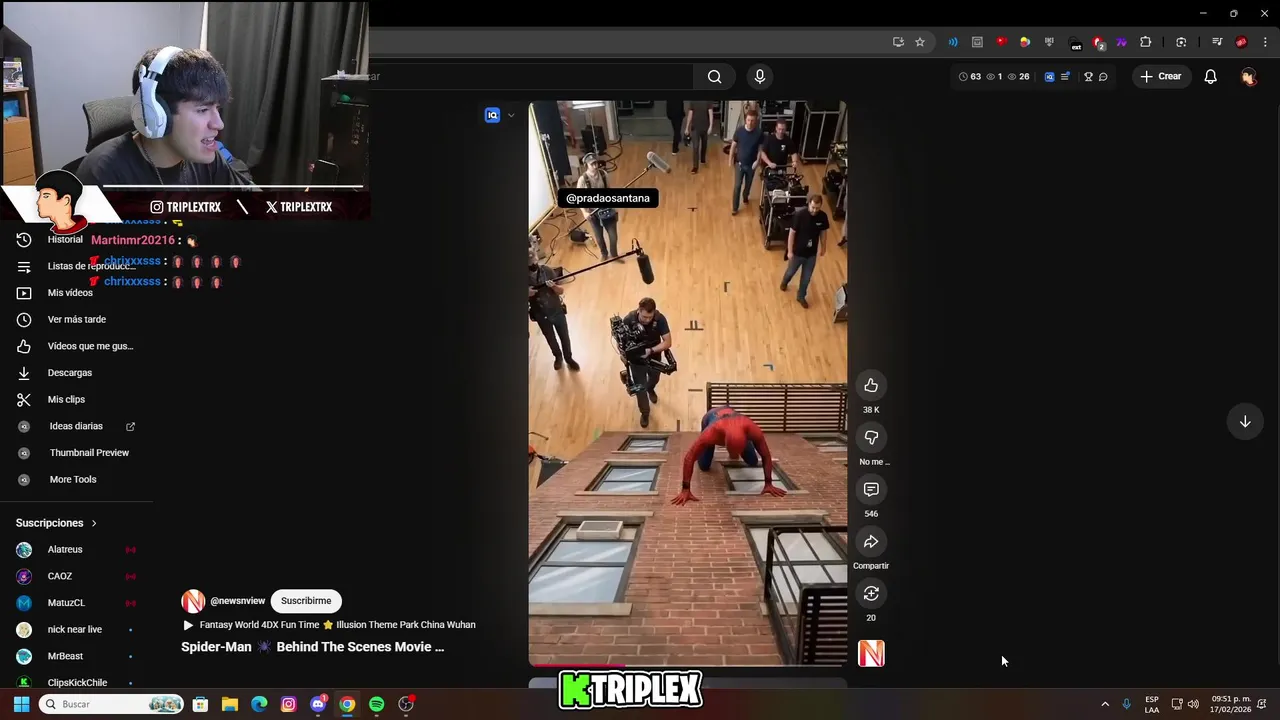Click the red extension icon with badge 2
Screen dimensions: 1280x720
pyautogui.click(x=1098, y=42)
